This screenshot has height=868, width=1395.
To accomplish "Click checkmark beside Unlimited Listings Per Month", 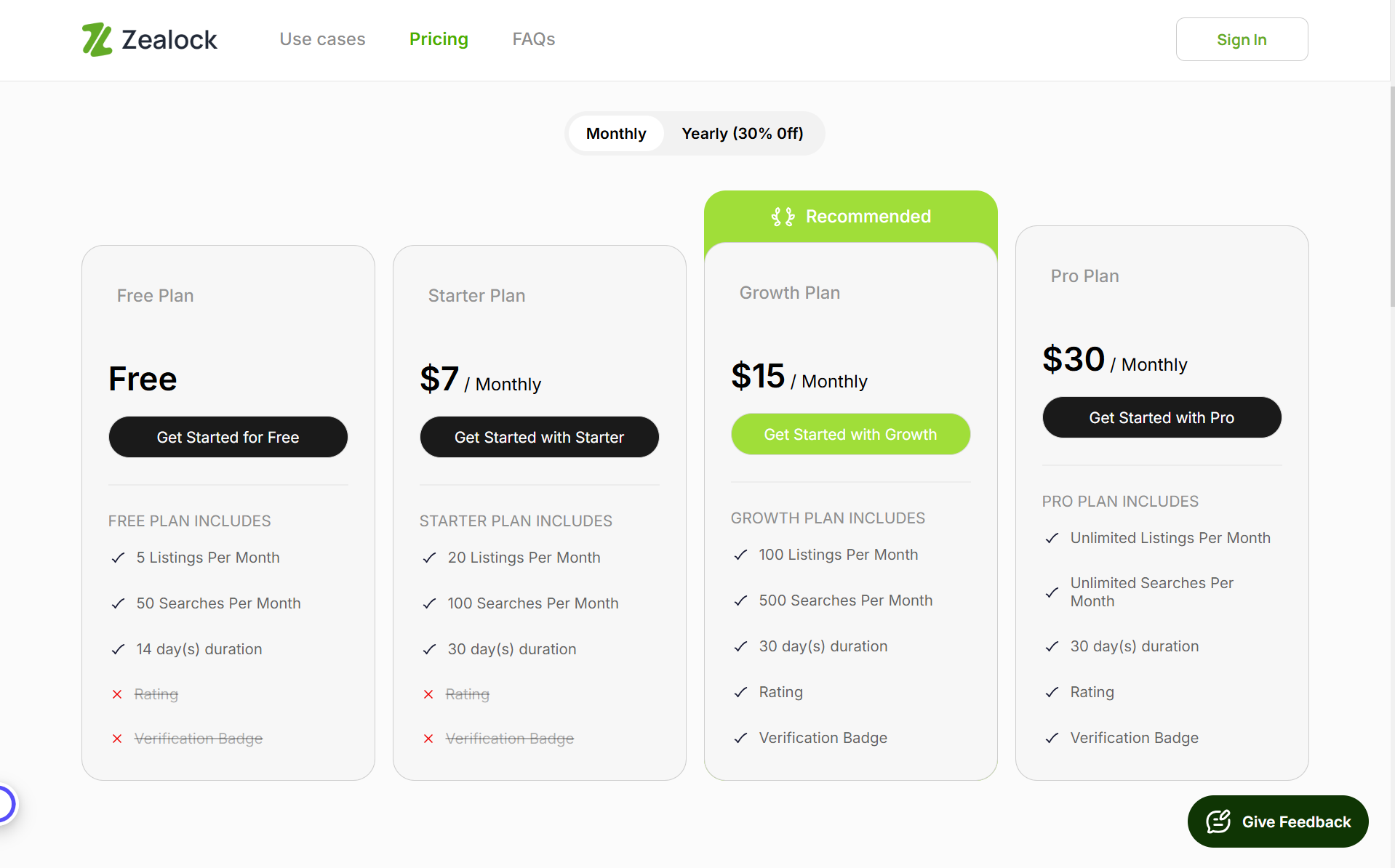I will pyautogui.click(x=1052, y=538).
